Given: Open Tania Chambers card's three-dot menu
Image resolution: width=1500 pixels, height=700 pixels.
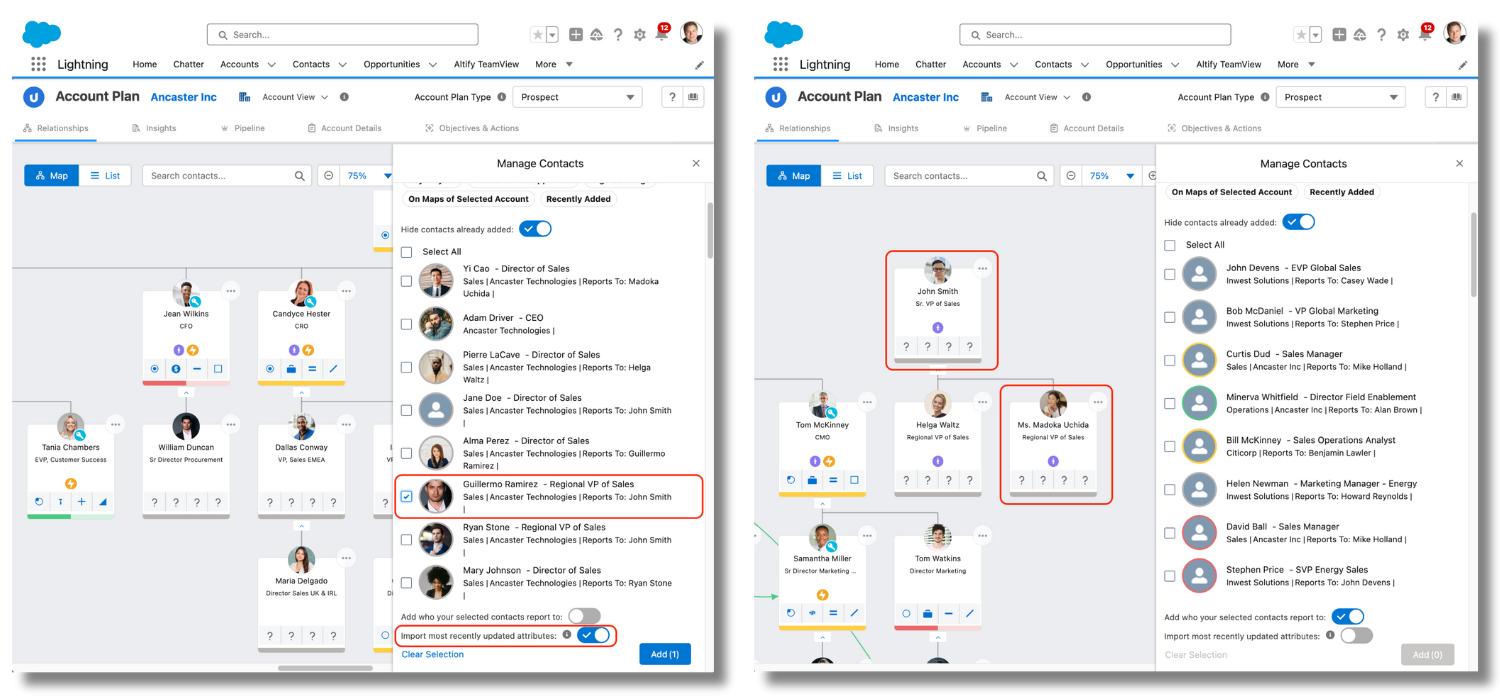Looking at the screenshot, I should [x=116, y=424].
